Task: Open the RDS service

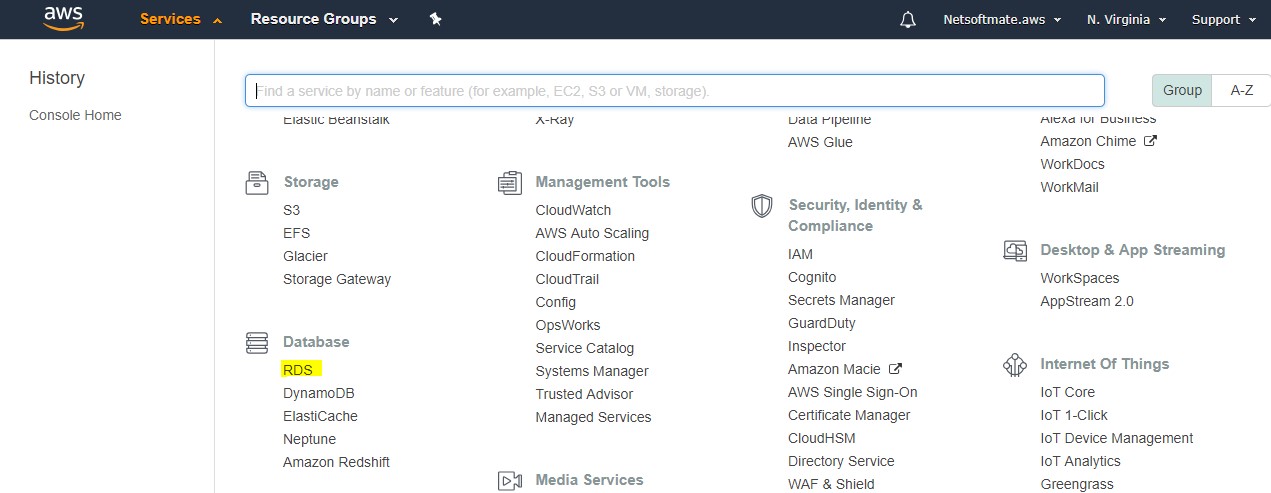Action: tap(298, 370)
